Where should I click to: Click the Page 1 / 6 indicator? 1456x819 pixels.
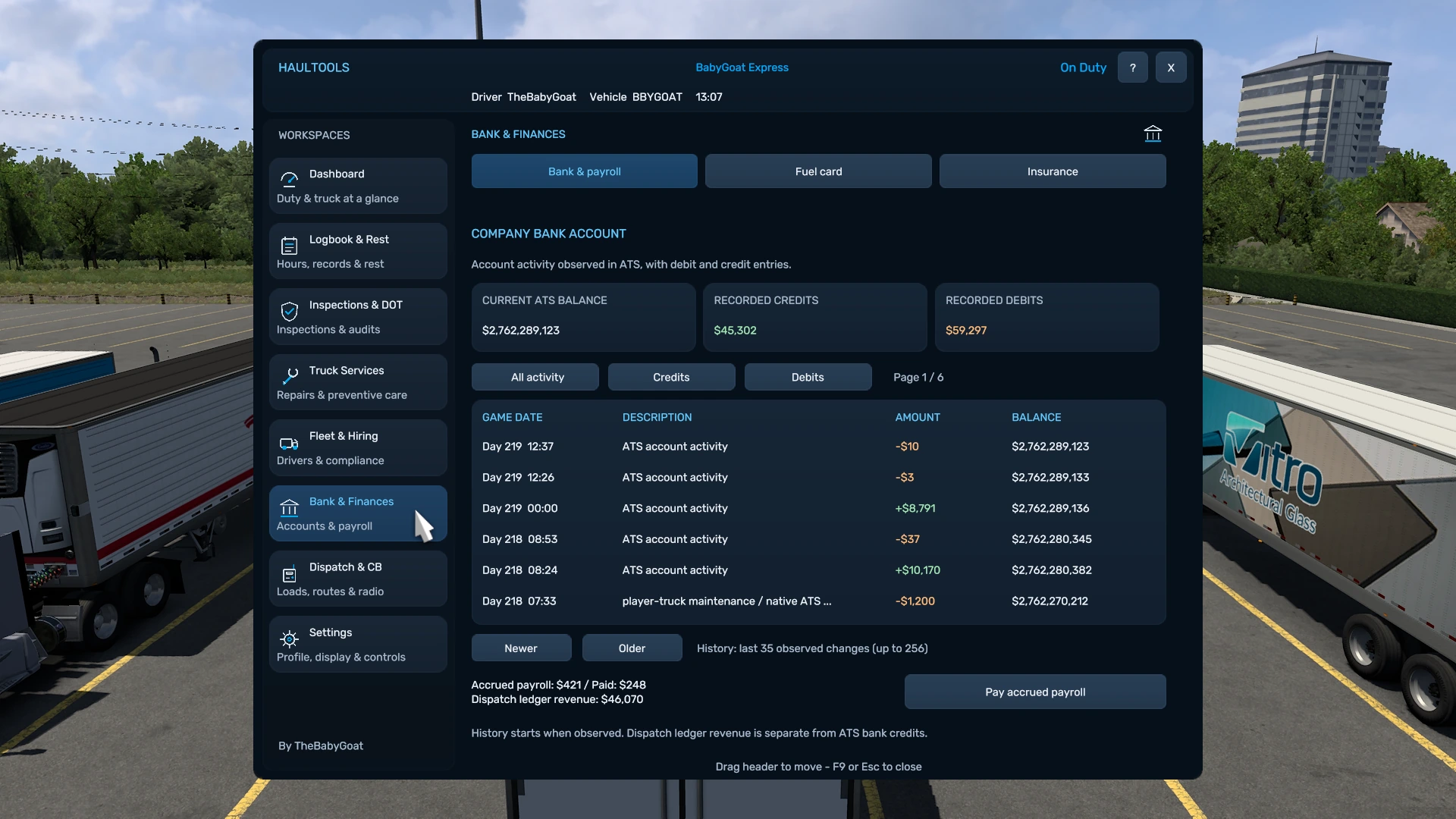click(x=918, y=377)
